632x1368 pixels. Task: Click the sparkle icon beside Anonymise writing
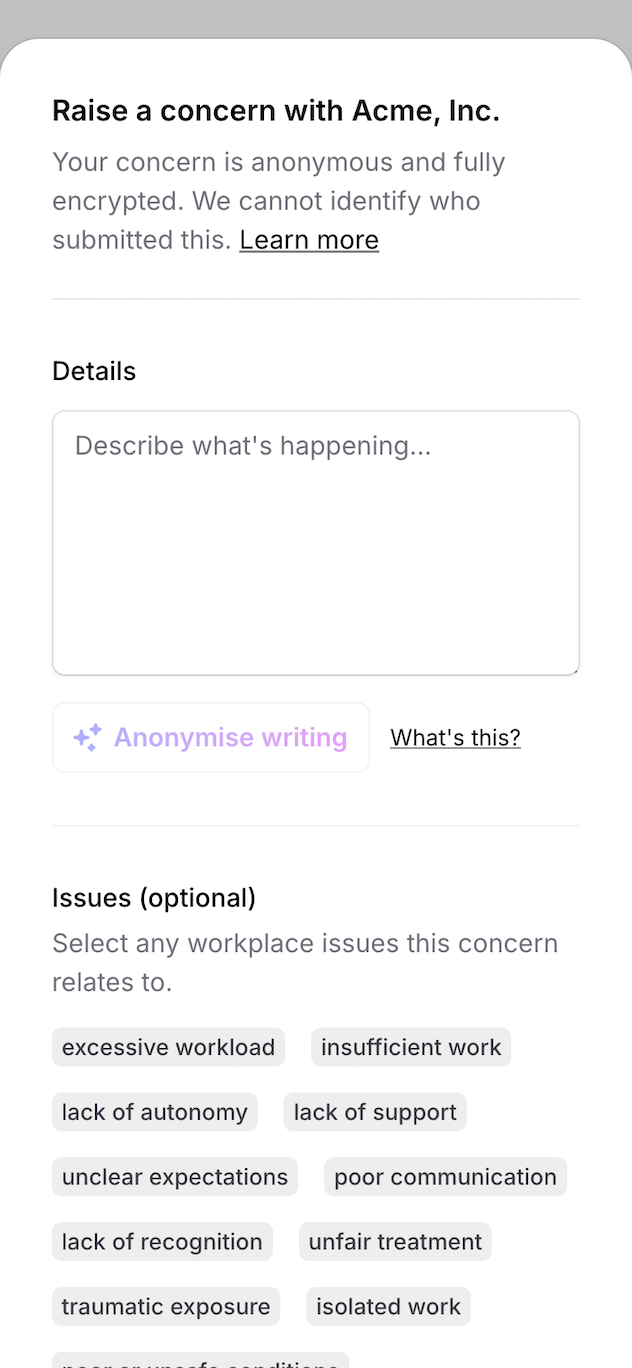pyautogui.click(x=87, y=738)
